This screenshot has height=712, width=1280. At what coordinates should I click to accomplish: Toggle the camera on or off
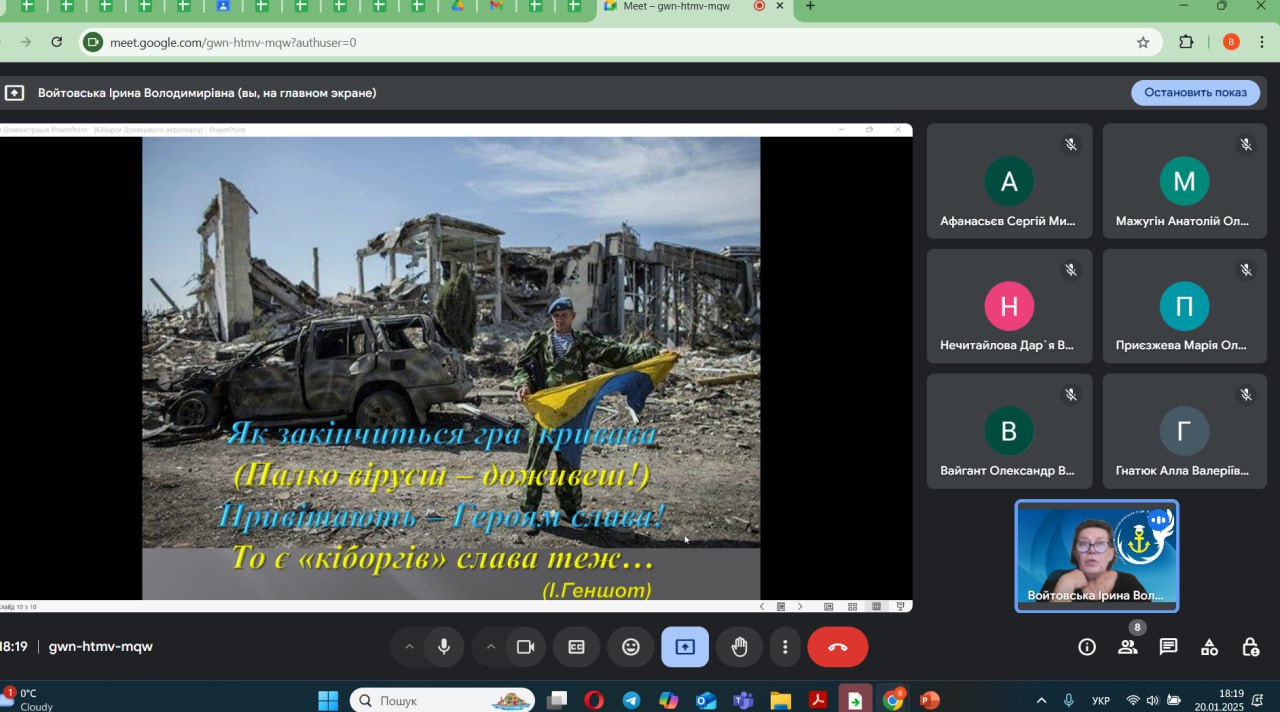pyautogui.click(x=525, y=647)
